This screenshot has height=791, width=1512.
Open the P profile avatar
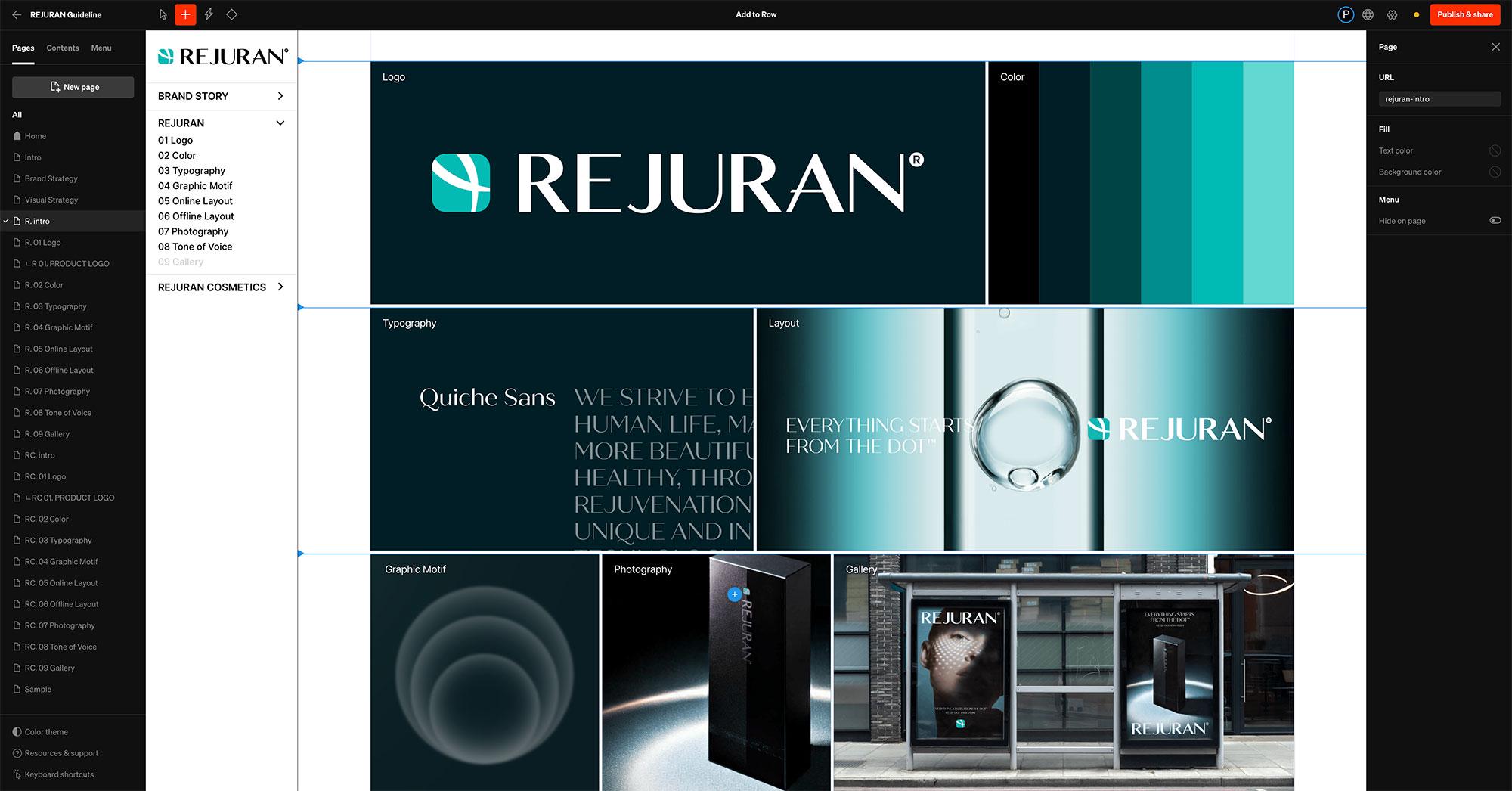click(1346, 14)
